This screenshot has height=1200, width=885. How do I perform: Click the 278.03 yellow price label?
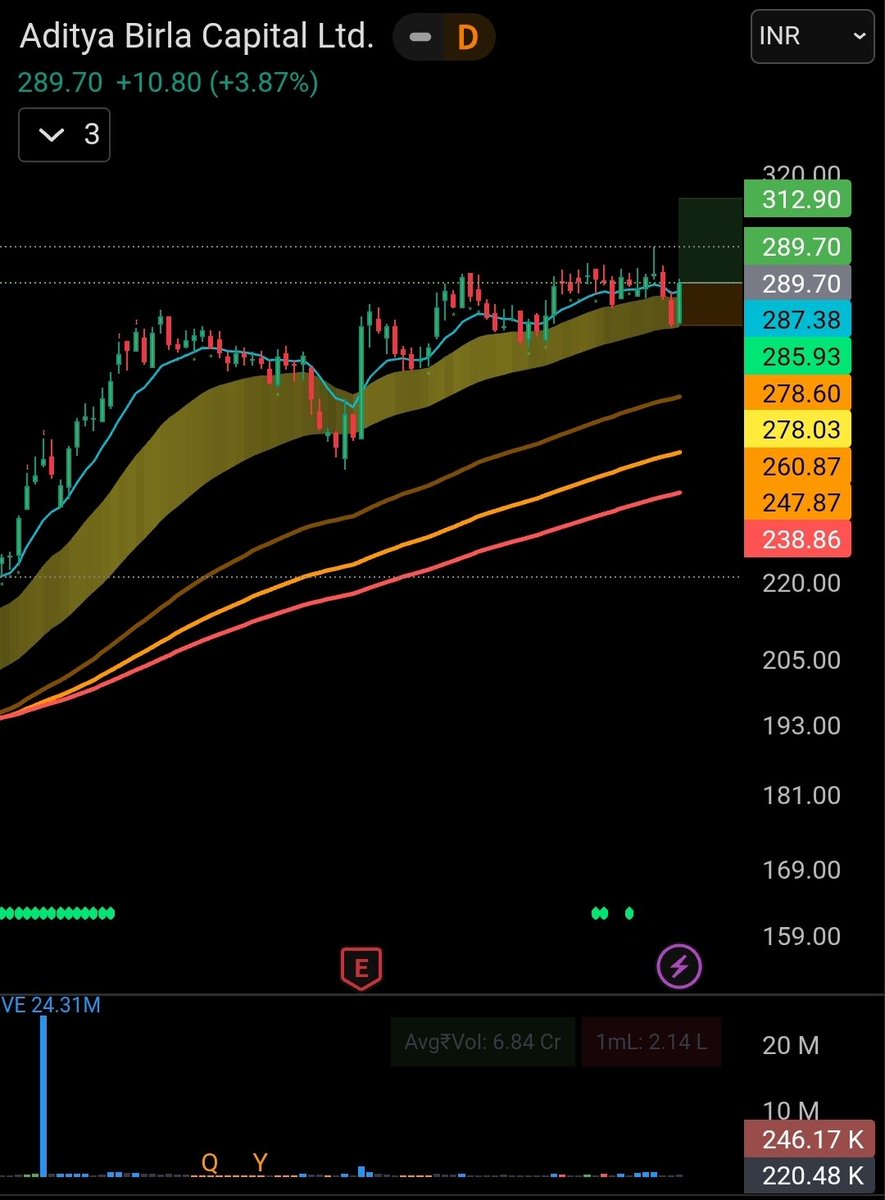[798, 429]
